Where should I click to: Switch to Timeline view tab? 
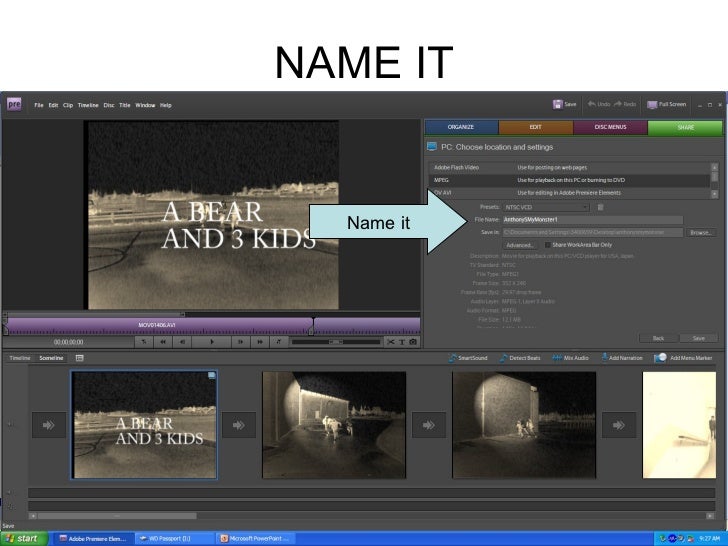point(20,358)
